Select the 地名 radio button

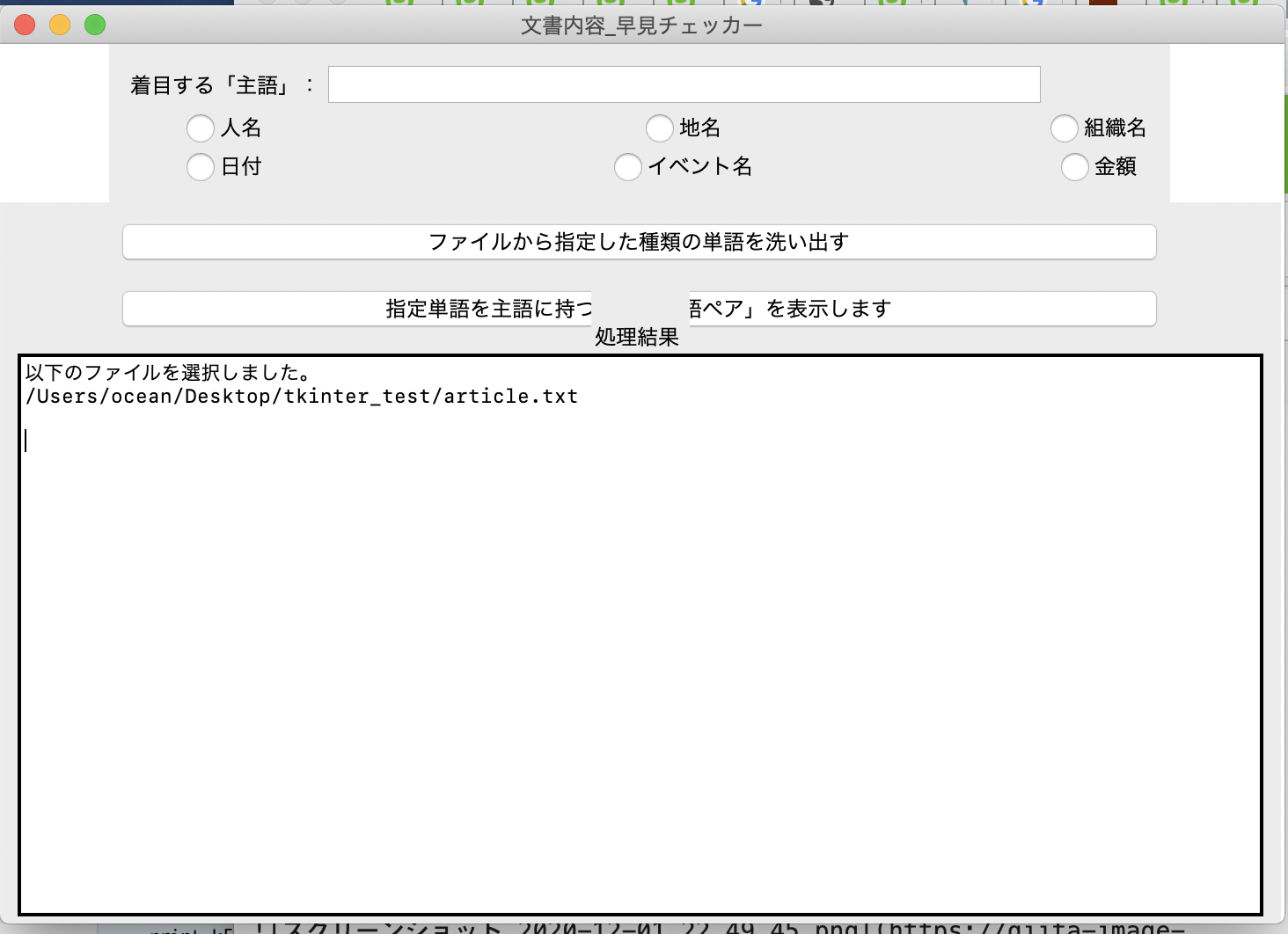click(661, 128)
